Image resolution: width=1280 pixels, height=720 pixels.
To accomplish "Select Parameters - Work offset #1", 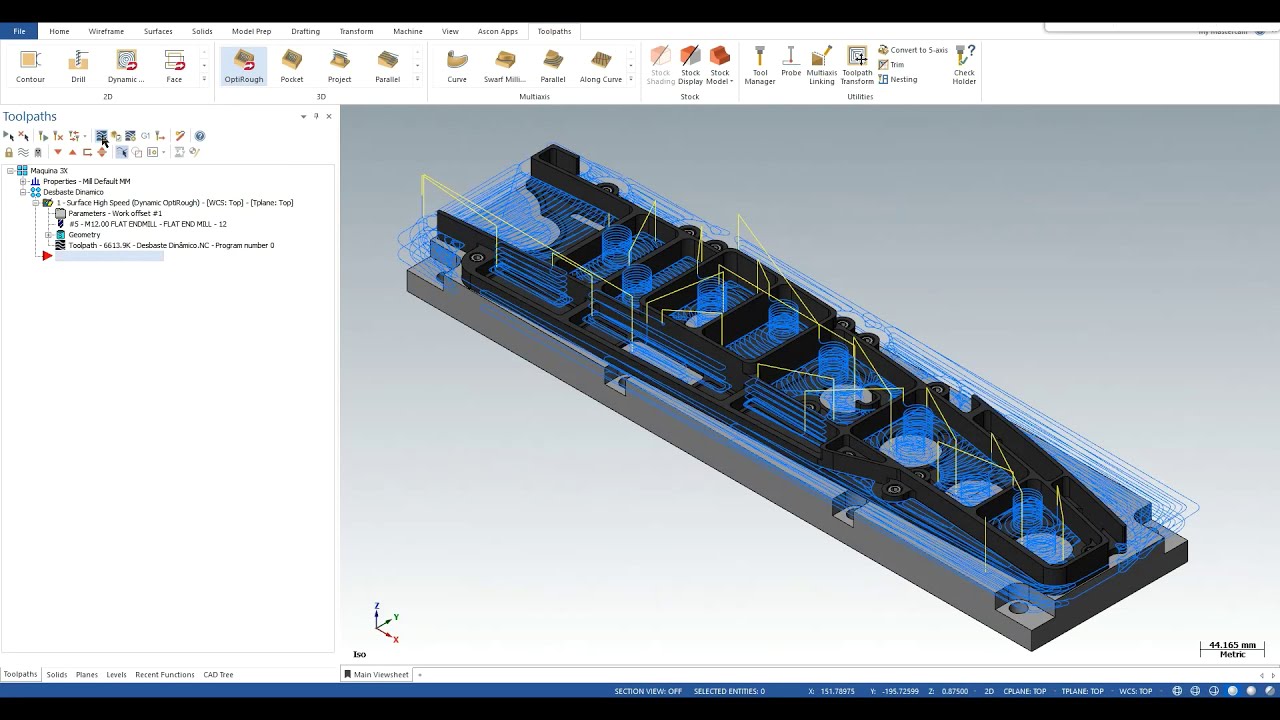I will pyautogui.click(x=115, y=213).
